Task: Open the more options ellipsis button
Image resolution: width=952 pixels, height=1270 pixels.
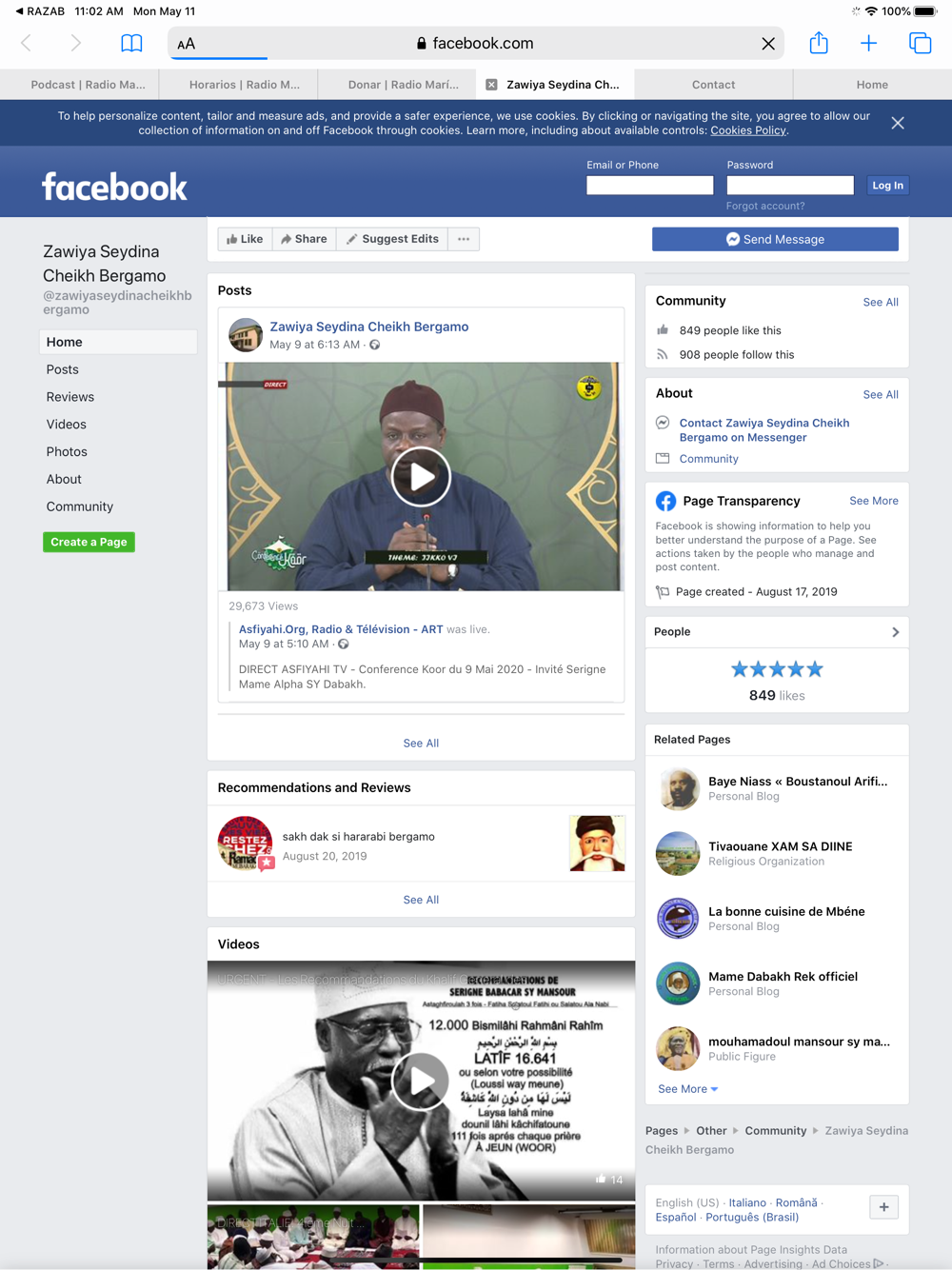Action: click(x=464, y=239)
